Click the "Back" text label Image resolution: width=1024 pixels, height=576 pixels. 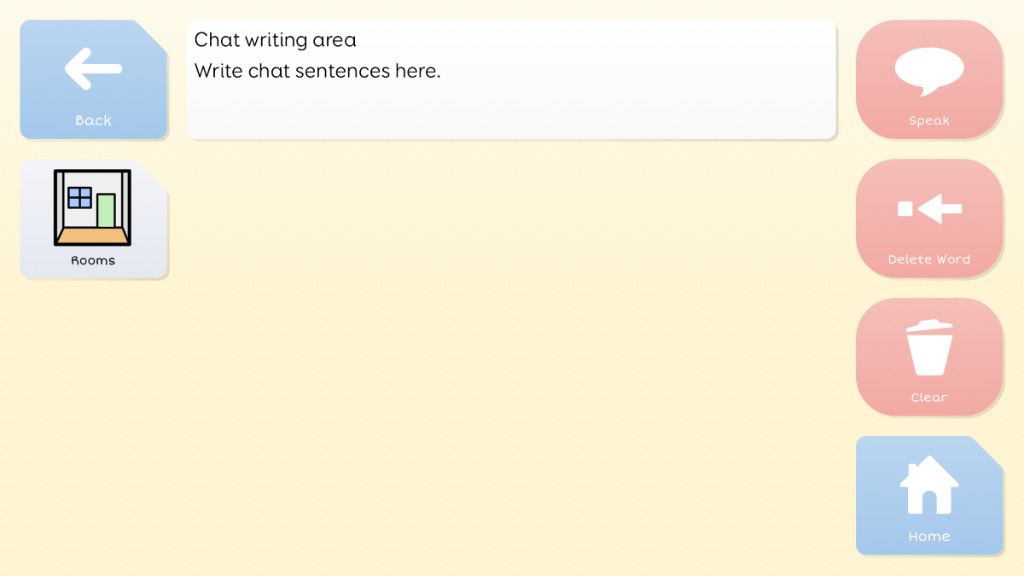pyautogui.click(x=93, y=121)
